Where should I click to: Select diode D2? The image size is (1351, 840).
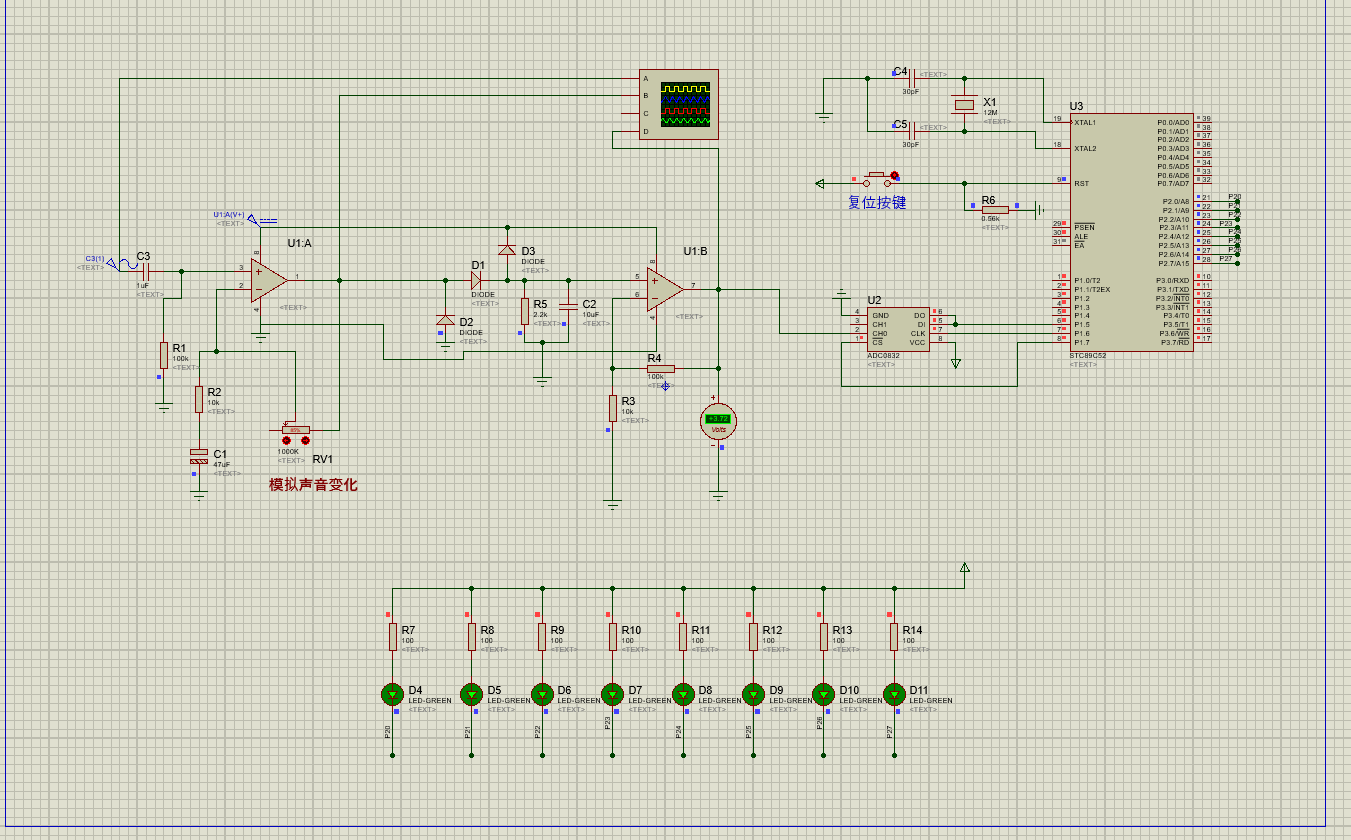coord(445,320)
